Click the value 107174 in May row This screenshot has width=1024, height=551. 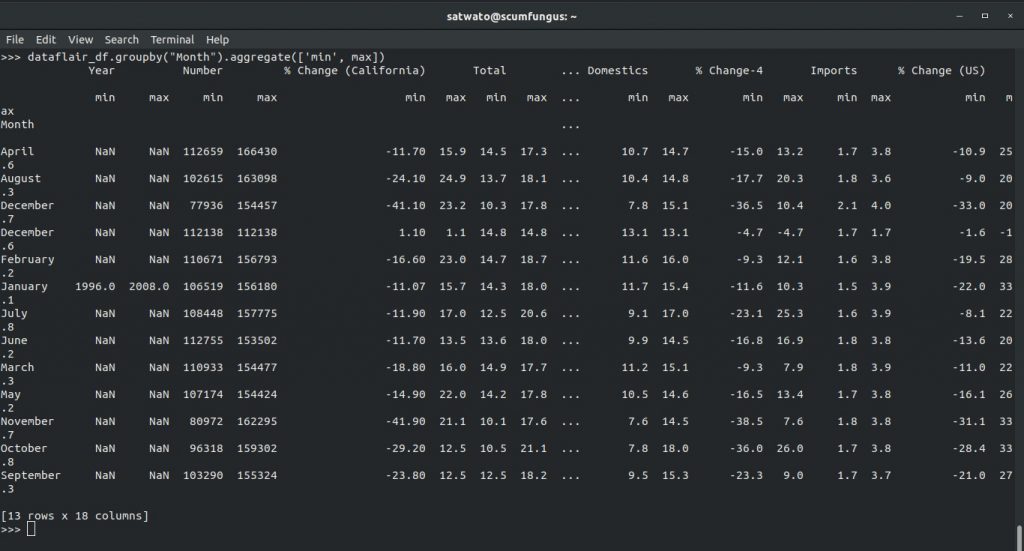[202, 394]
